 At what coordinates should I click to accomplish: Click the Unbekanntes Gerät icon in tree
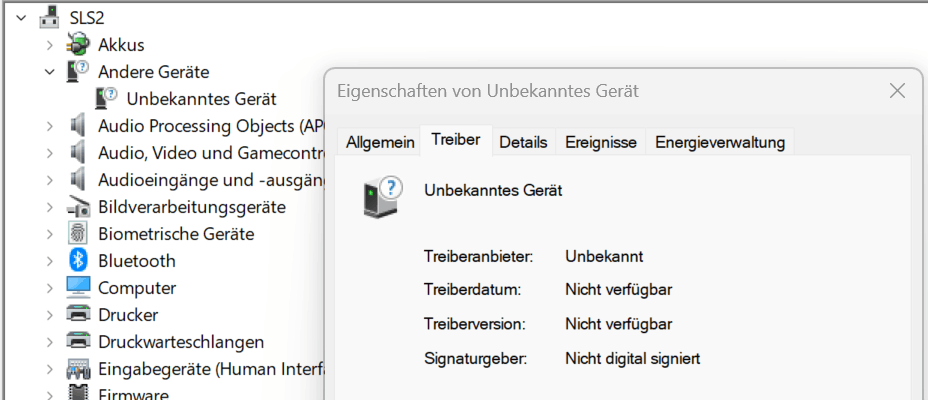pyautogui.click(x=107, y=99)
